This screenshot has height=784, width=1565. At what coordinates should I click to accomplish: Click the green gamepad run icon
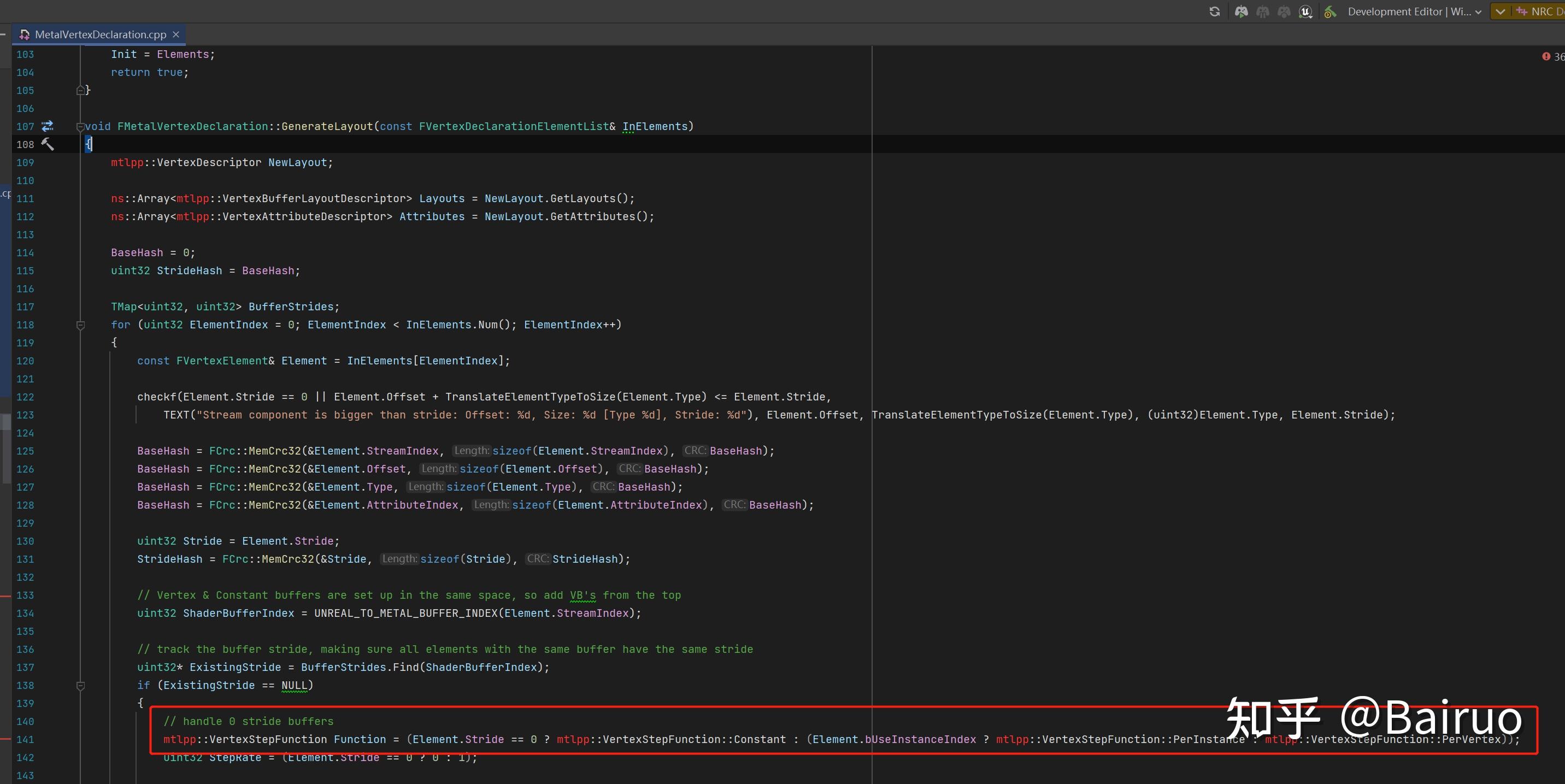1241,11
